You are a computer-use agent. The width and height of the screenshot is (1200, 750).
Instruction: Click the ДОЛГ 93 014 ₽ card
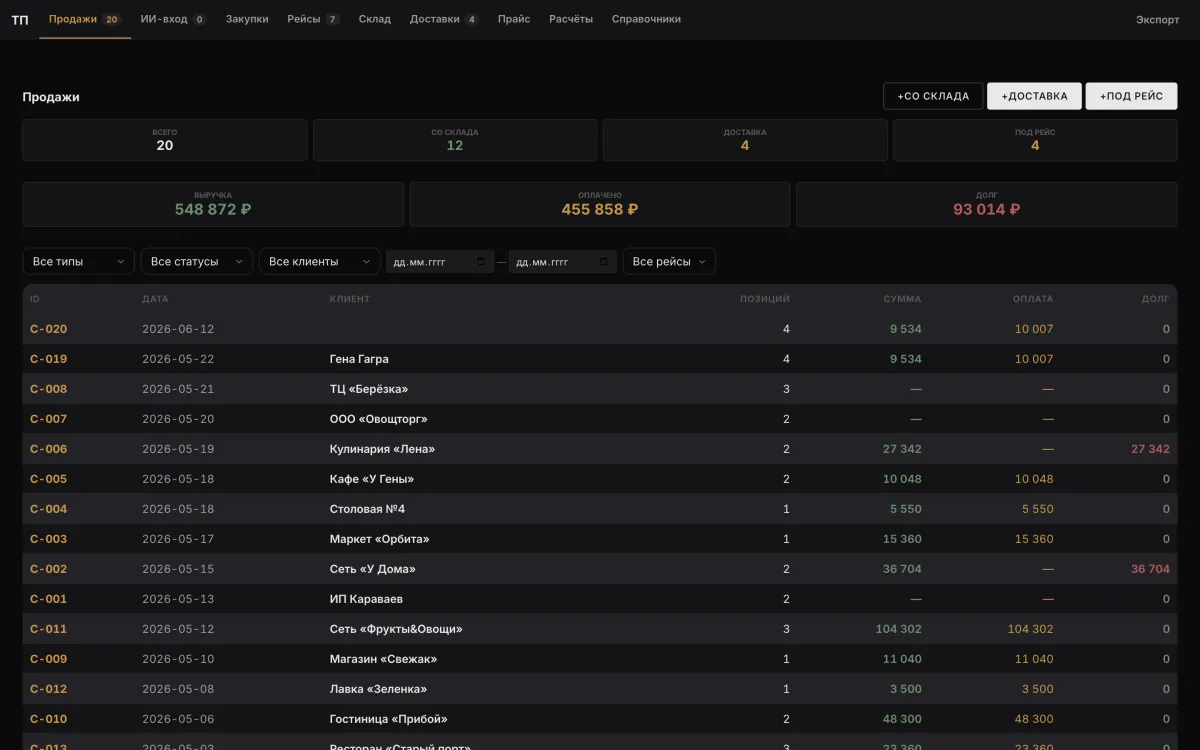pyautogui.click(x=987, y=204)
